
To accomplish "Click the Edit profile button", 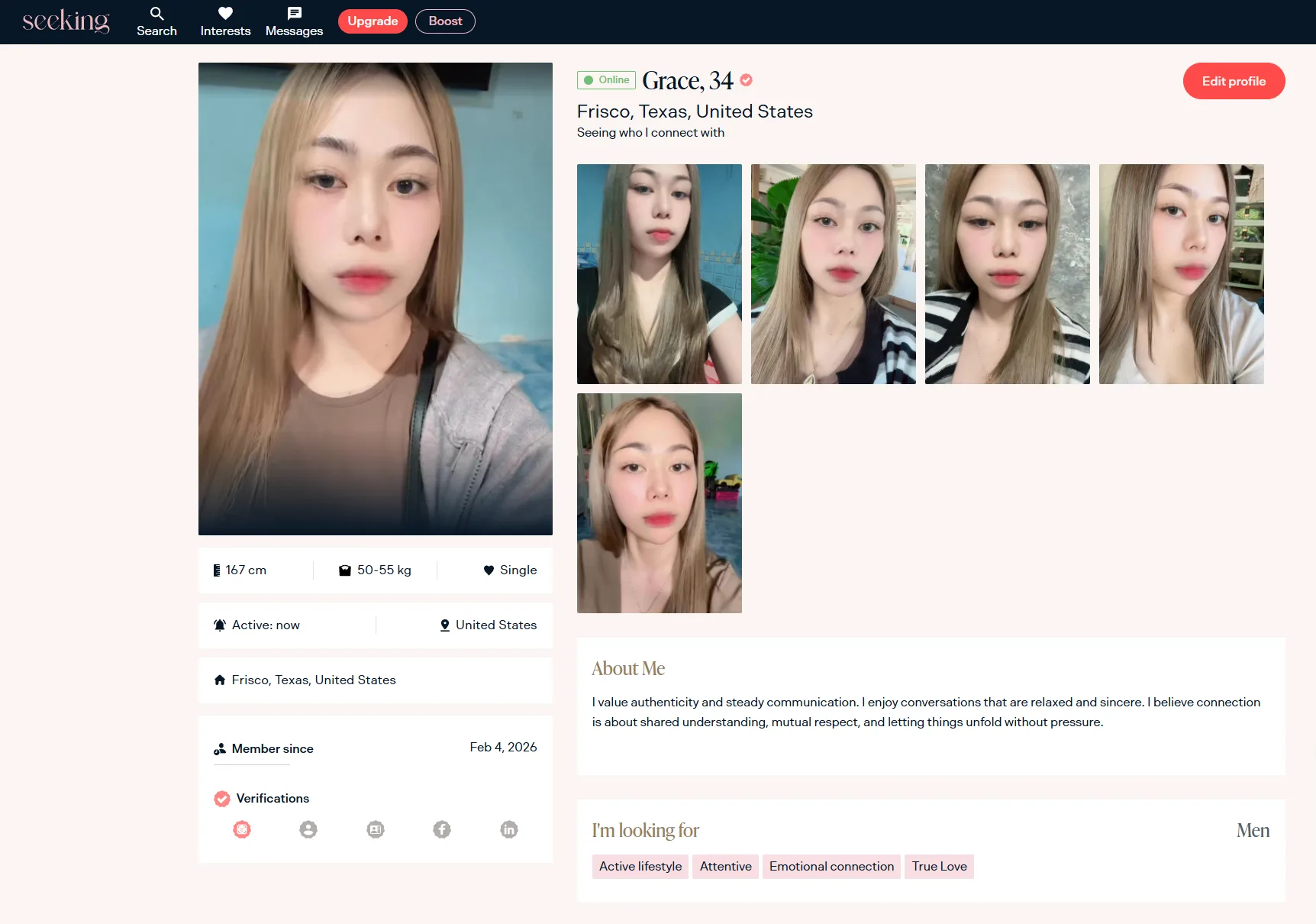I will [1234, 81].
